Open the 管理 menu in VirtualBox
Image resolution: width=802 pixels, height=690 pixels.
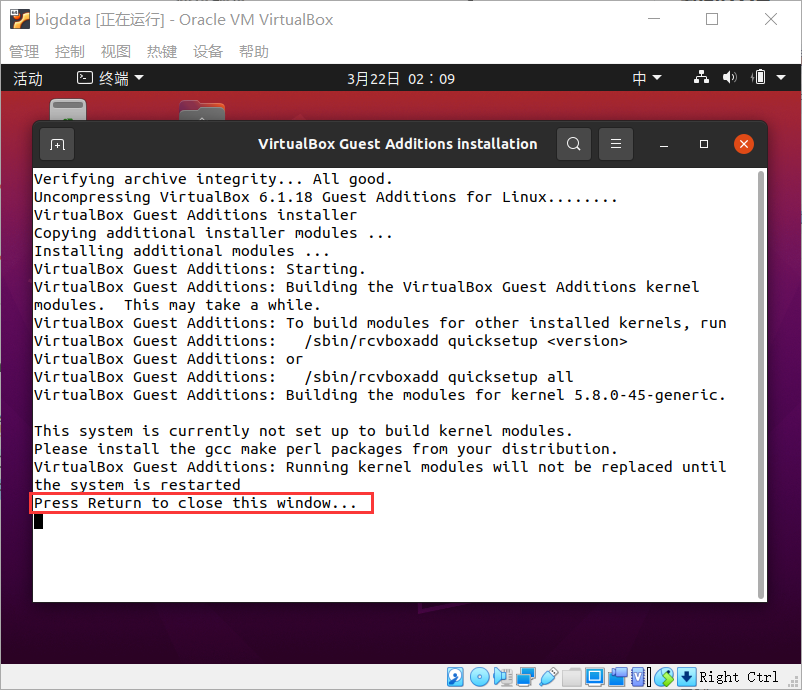coord(24,52)
